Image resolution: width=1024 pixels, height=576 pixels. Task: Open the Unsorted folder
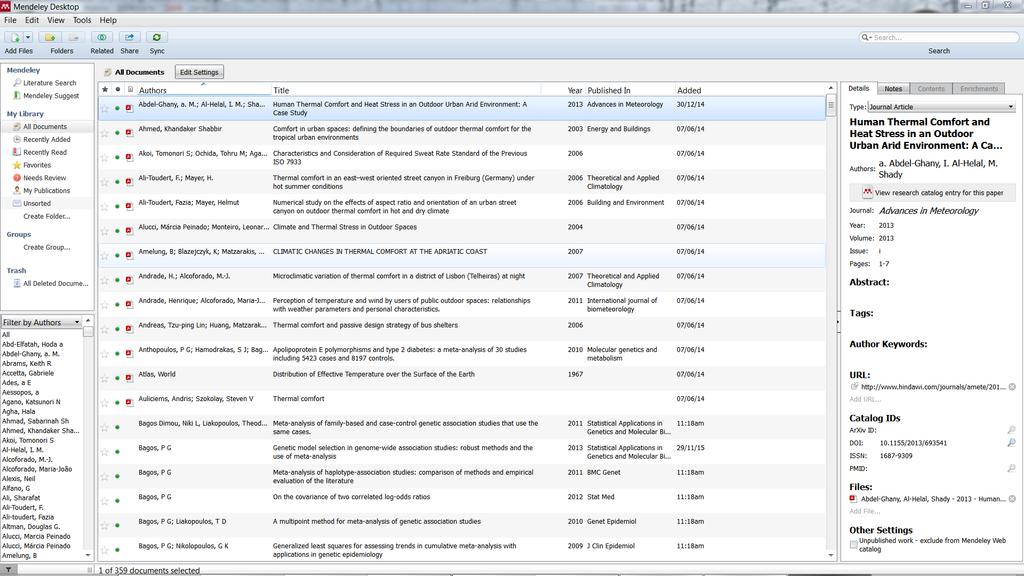click(37, 203)
